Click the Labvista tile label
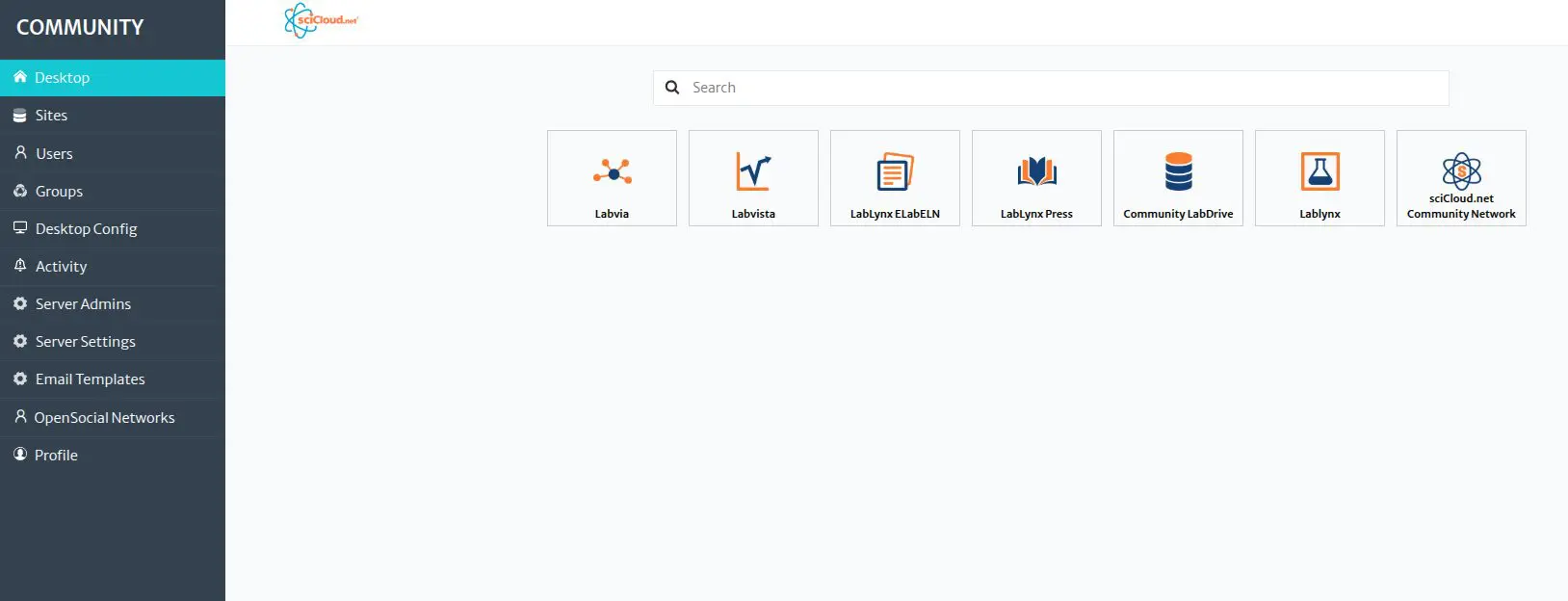Screen dimensions: 1568x601 coord(753,214)
